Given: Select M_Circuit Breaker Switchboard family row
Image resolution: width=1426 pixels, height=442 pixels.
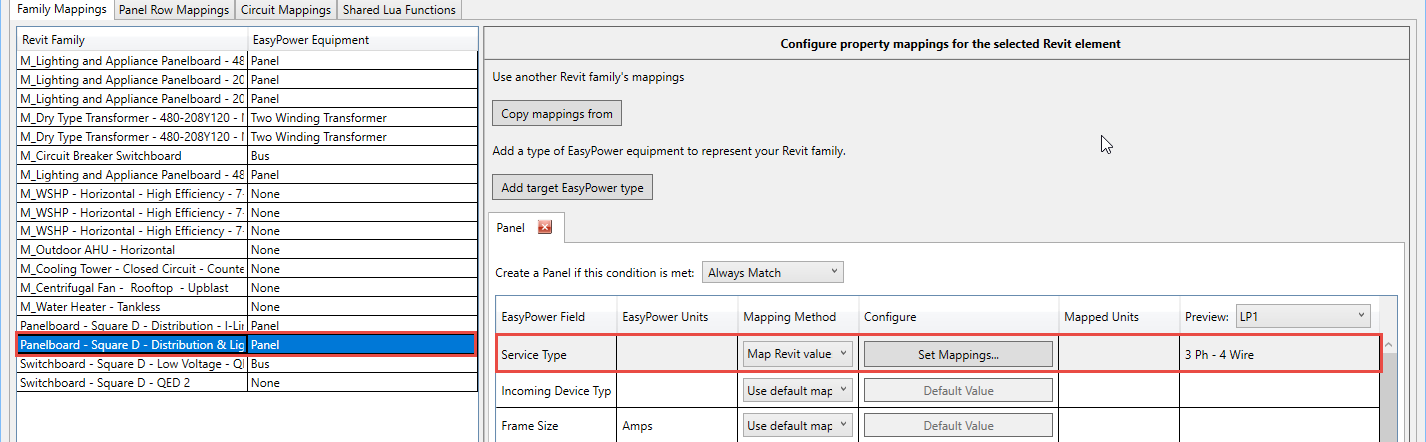Looking at the screenshot, I should [x=132, y=156].
